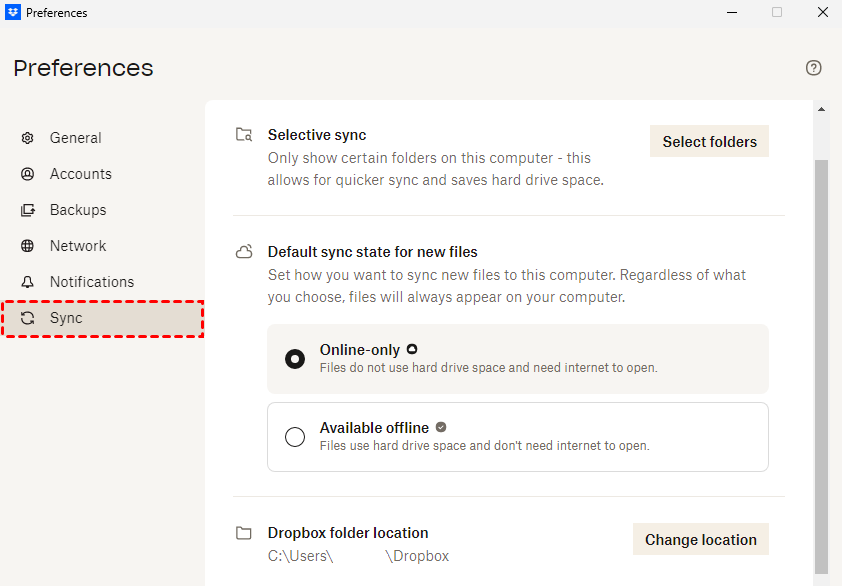Click the Backups icon in sidebar
Screen dimensions: 842x586
(28, 210)
